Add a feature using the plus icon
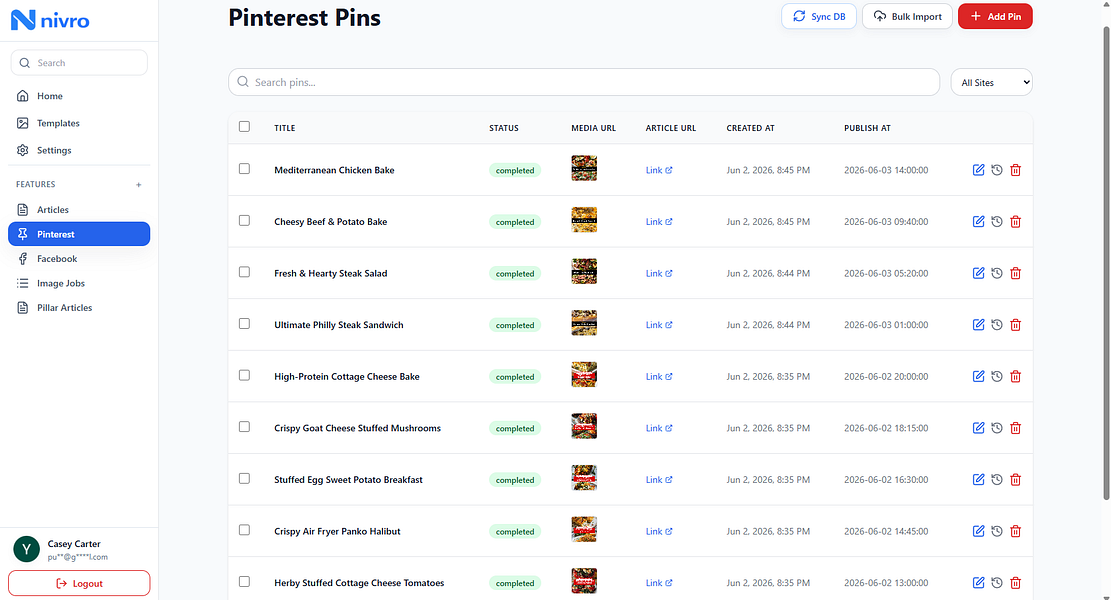Viewport: 1111px width, 600px height. click(x=139, y=185)
